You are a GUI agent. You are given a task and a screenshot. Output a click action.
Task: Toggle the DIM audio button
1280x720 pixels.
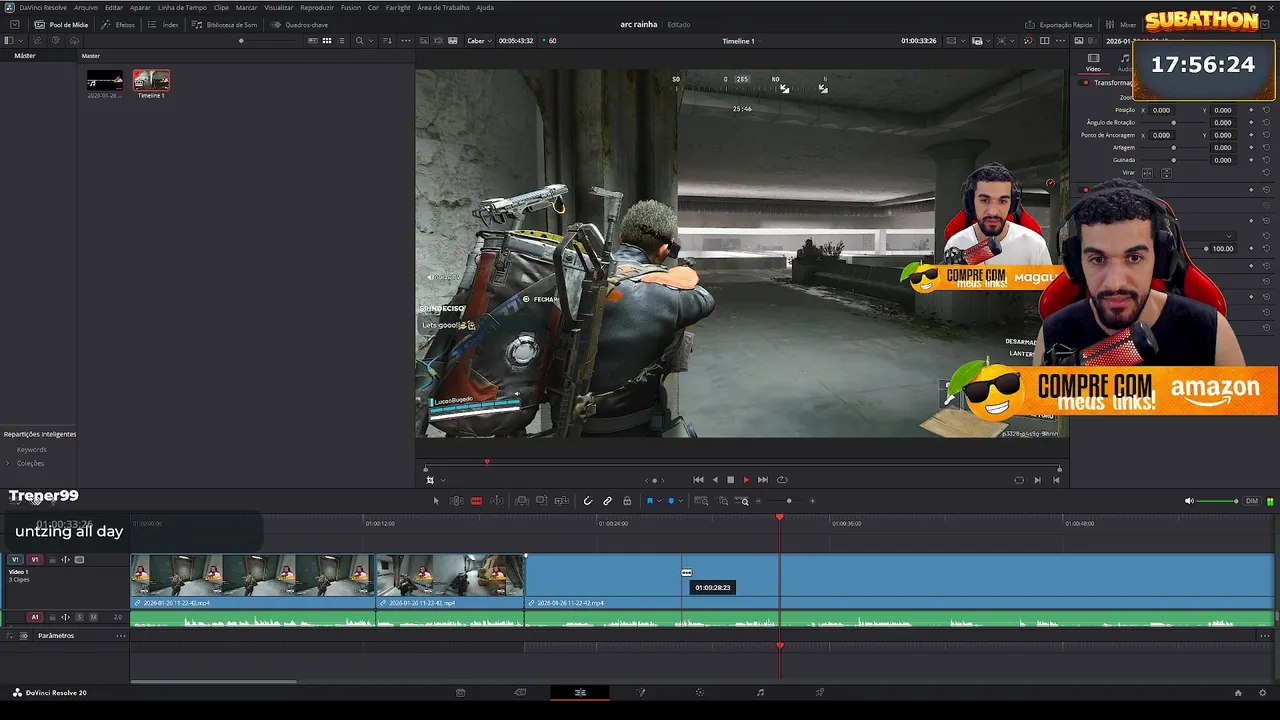[x=1251, y=501]
